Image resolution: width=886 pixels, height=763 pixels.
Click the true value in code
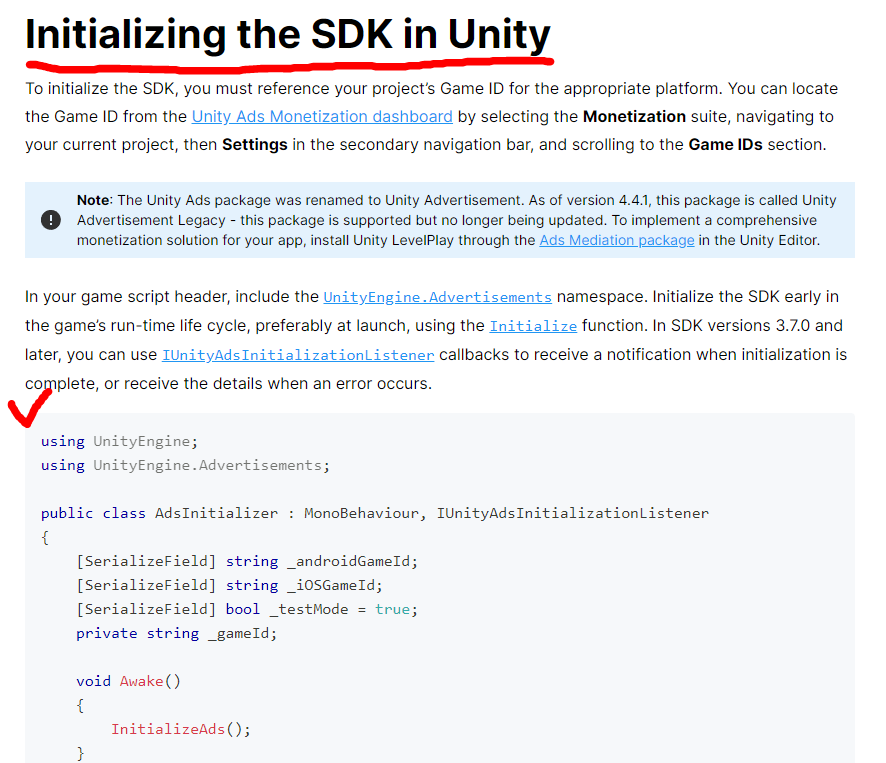click(392, 609)
